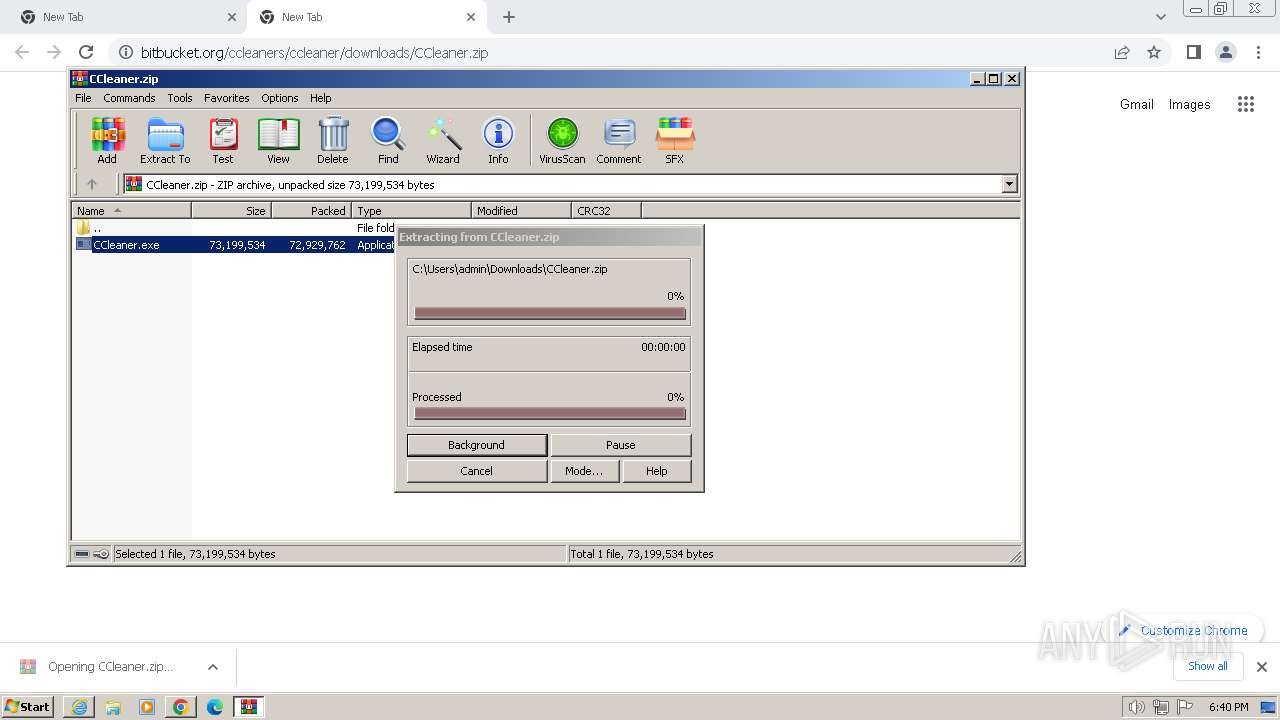Image resolution: width=1280 pixels, height=720 pixels.
Task: Click the Info toolbar icon
Action: 498,141
